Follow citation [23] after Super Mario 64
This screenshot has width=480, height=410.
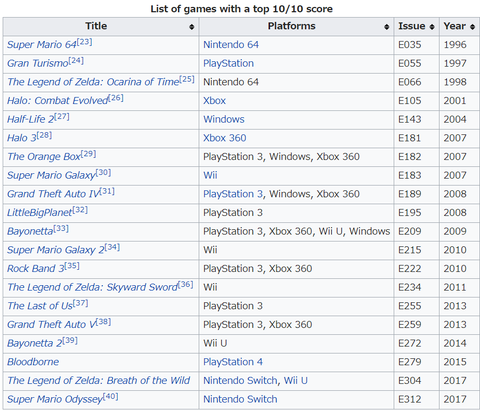pyautogui.click(x=84, y=42)
